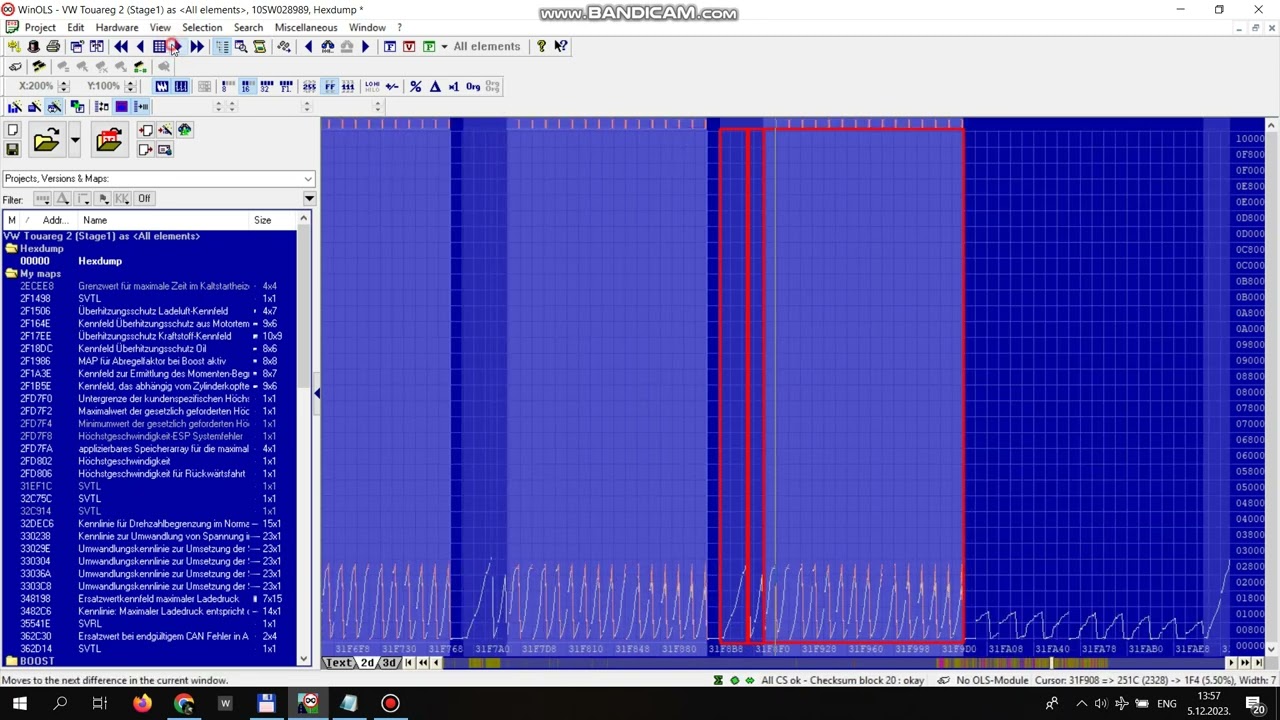Click the black top hat icon
The image size is (1280, 720).
pyautogui.click(x=33, y=47)
